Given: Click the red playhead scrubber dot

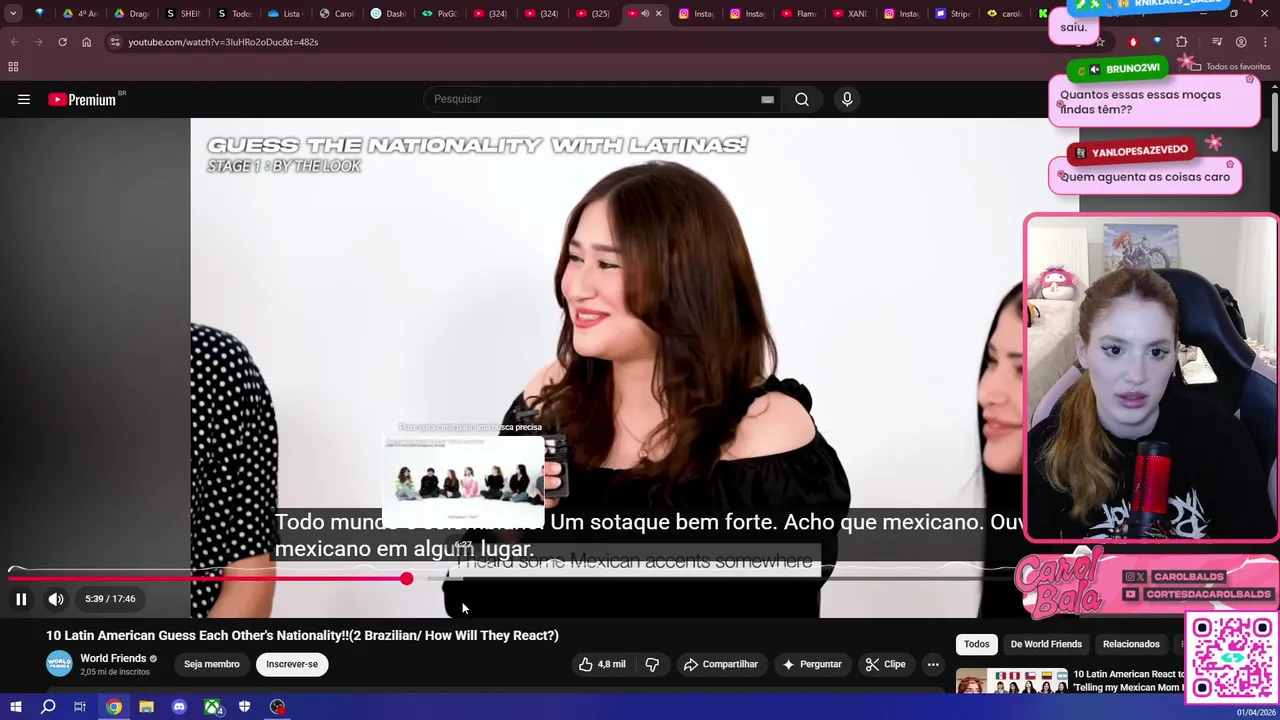Looking at the screenshot, I should click(406, 579).
